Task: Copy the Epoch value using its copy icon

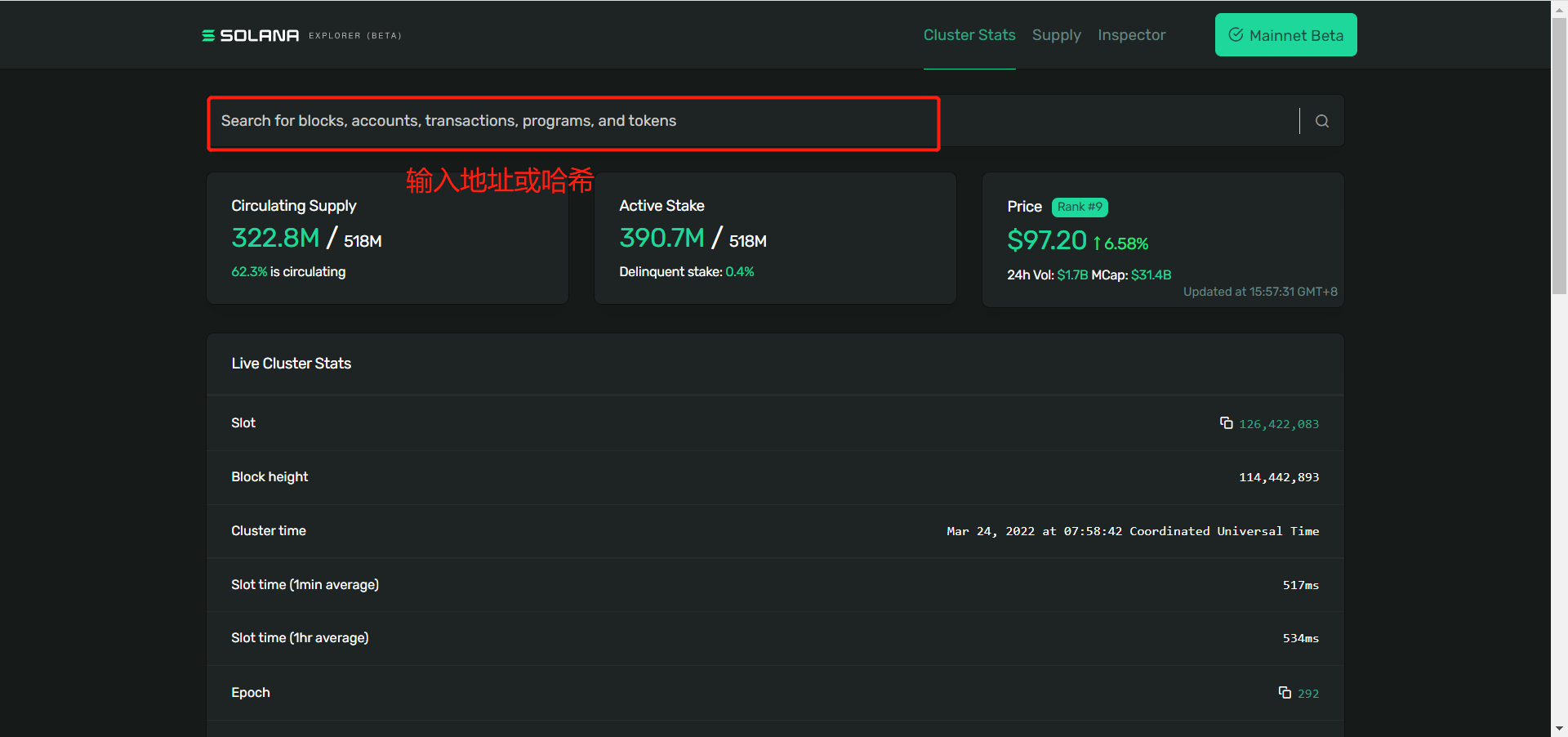Action: click(x=1285, y=692)
